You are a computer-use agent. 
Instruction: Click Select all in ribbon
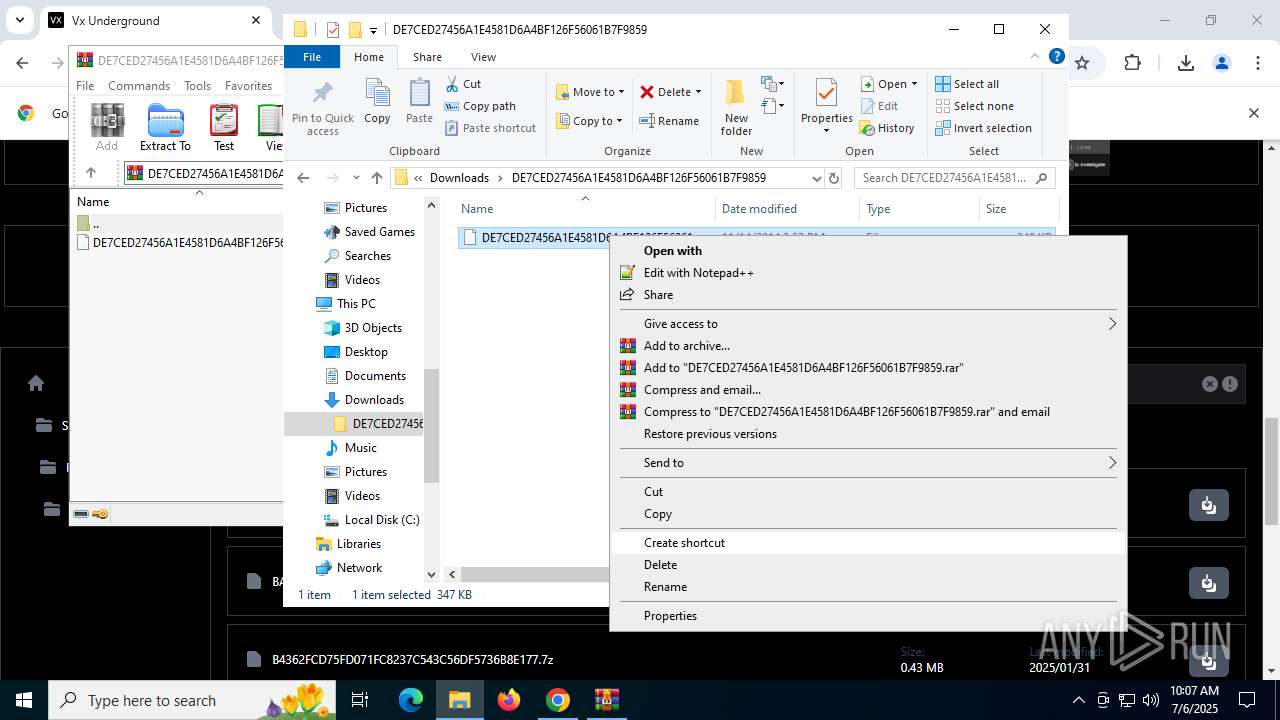[x=967, y=84]
